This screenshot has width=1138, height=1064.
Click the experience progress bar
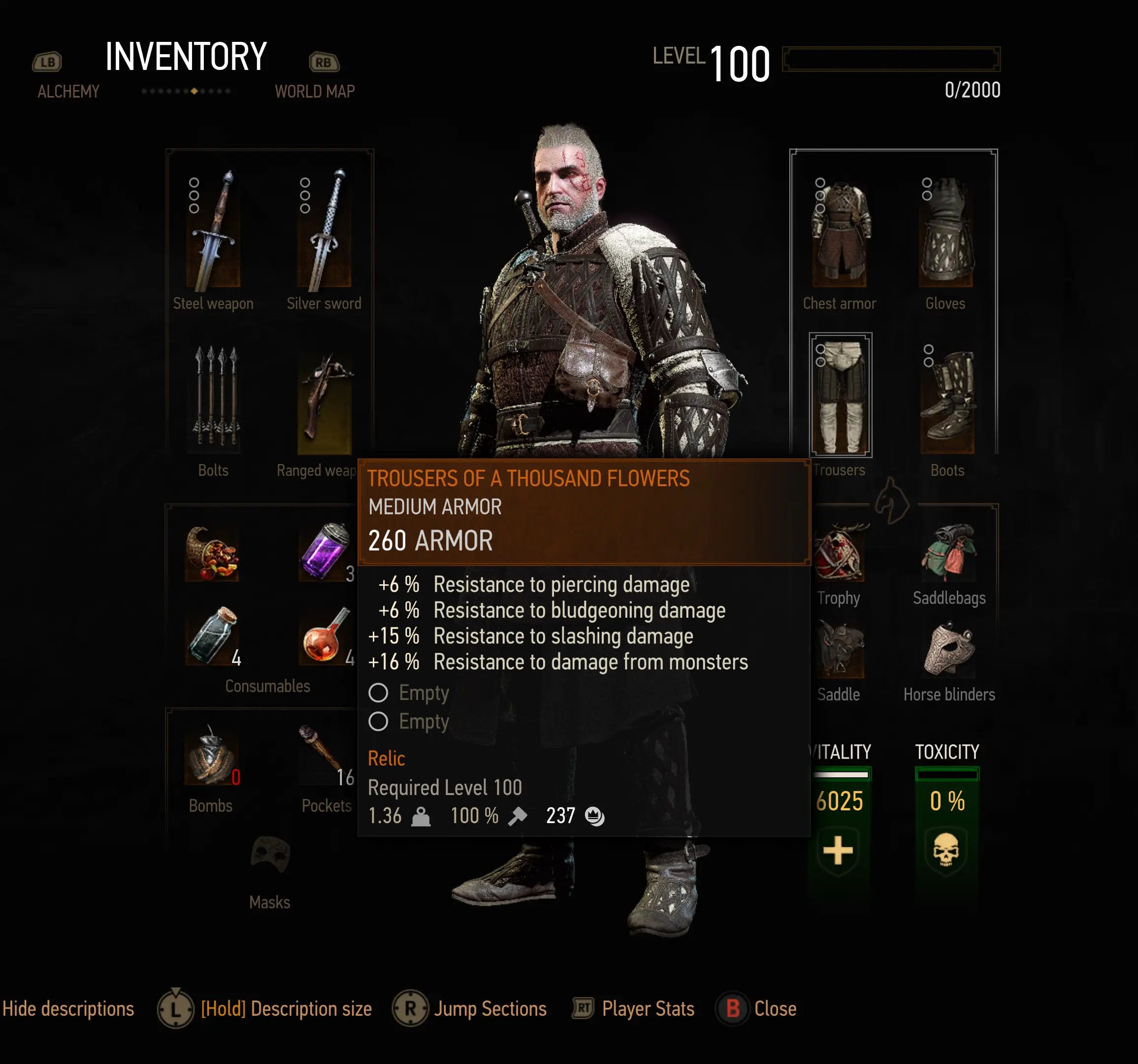click(891, 59)
